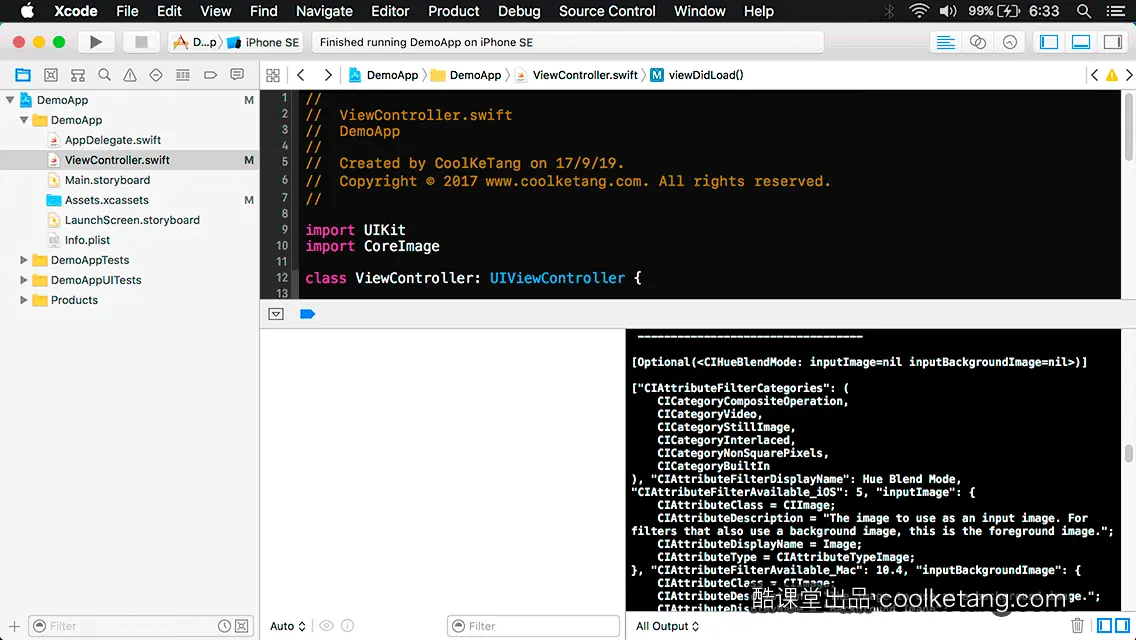This screenshot has width=1136, height=640.
Task: Toggle the Debug area visibility
Action: coord(1081,42)
